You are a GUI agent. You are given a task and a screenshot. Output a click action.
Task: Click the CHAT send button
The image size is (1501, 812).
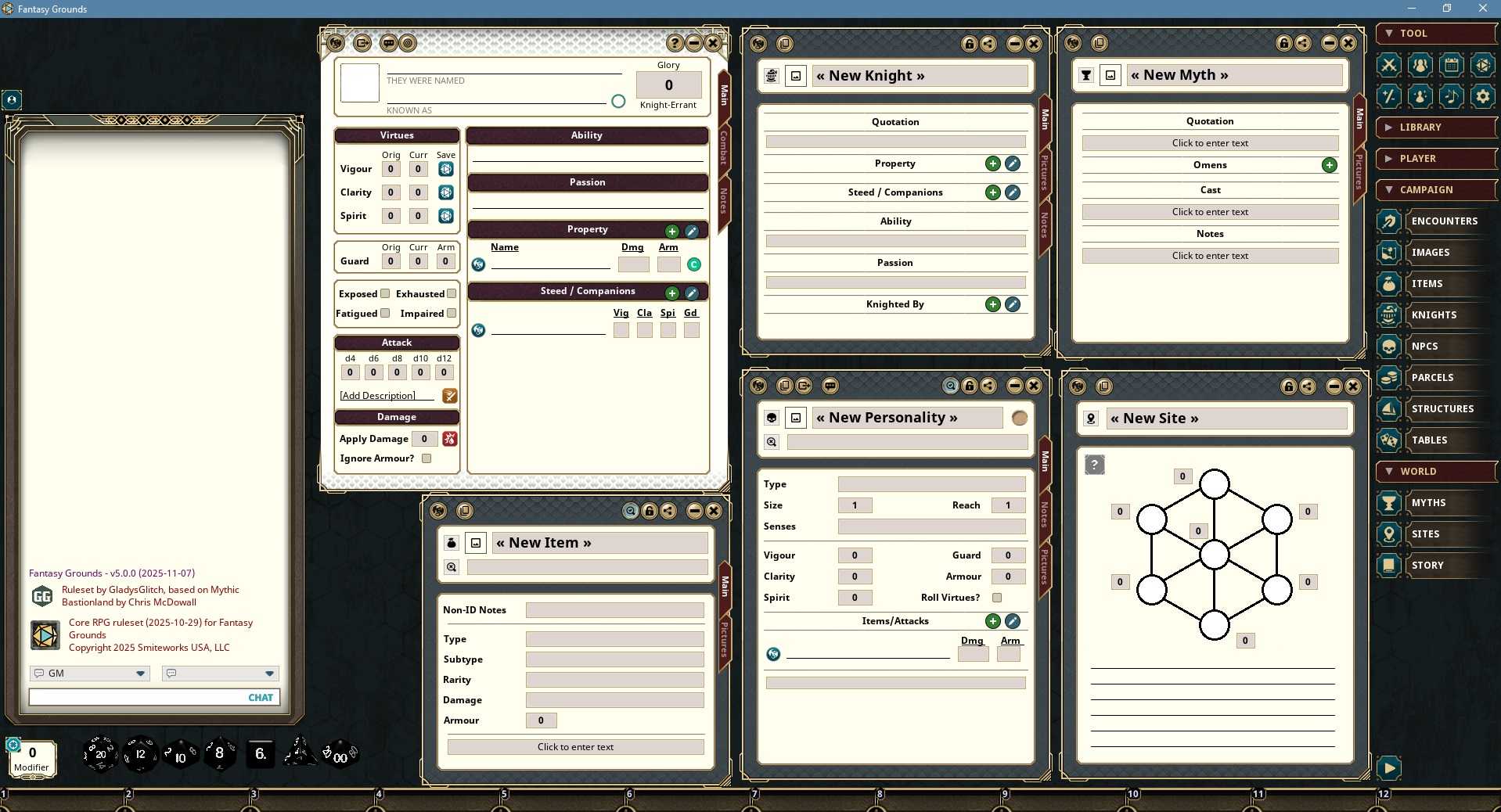point(261,698)
